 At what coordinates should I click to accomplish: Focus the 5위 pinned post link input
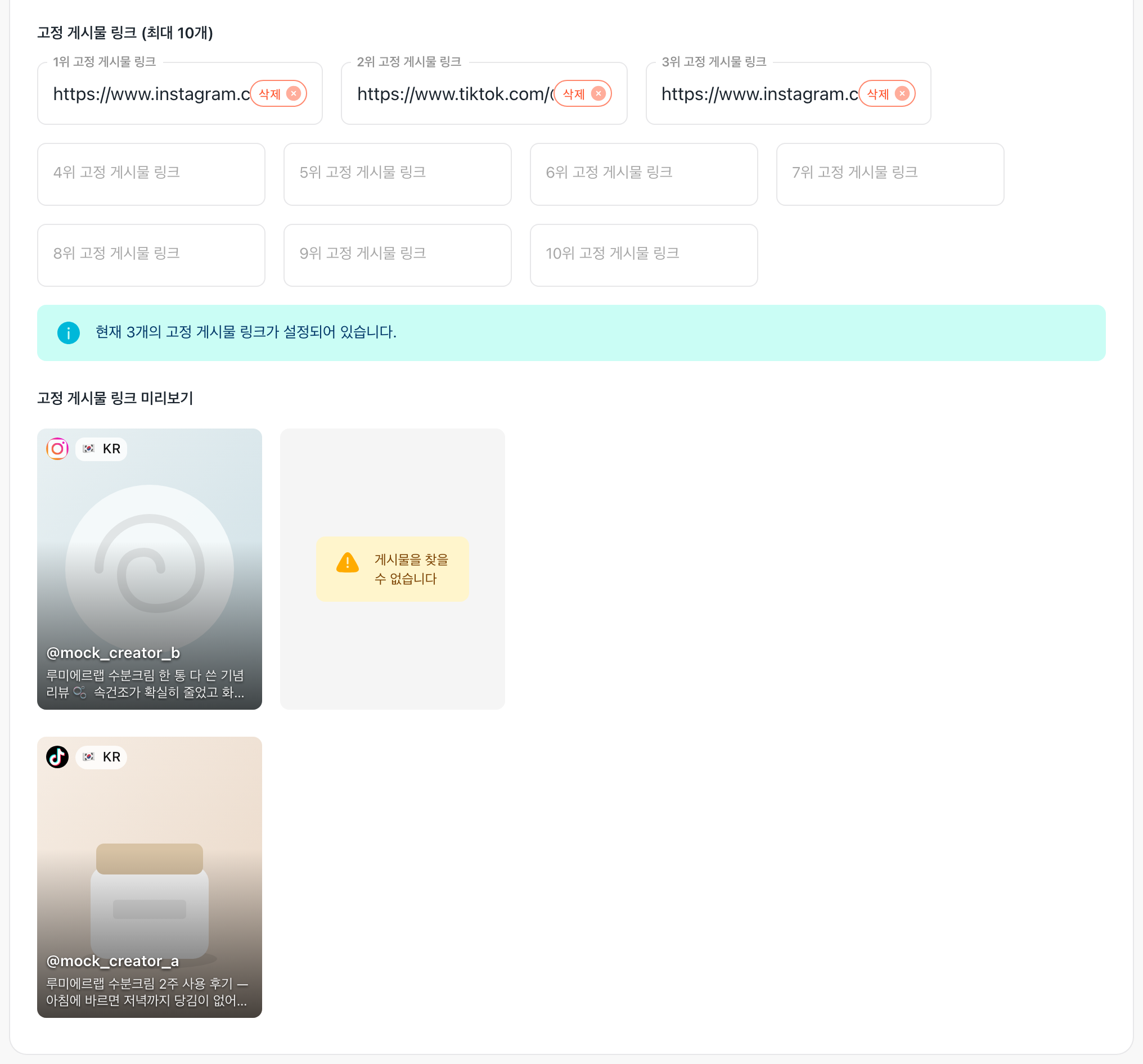[397, 174]
